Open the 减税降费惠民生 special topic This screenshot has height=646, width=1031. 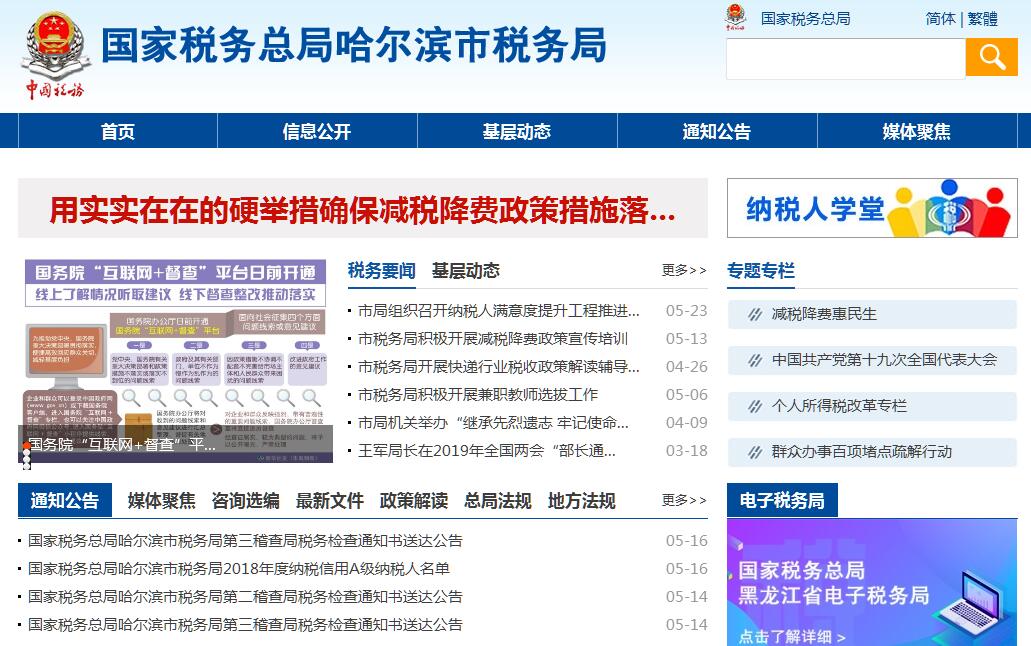872,314
